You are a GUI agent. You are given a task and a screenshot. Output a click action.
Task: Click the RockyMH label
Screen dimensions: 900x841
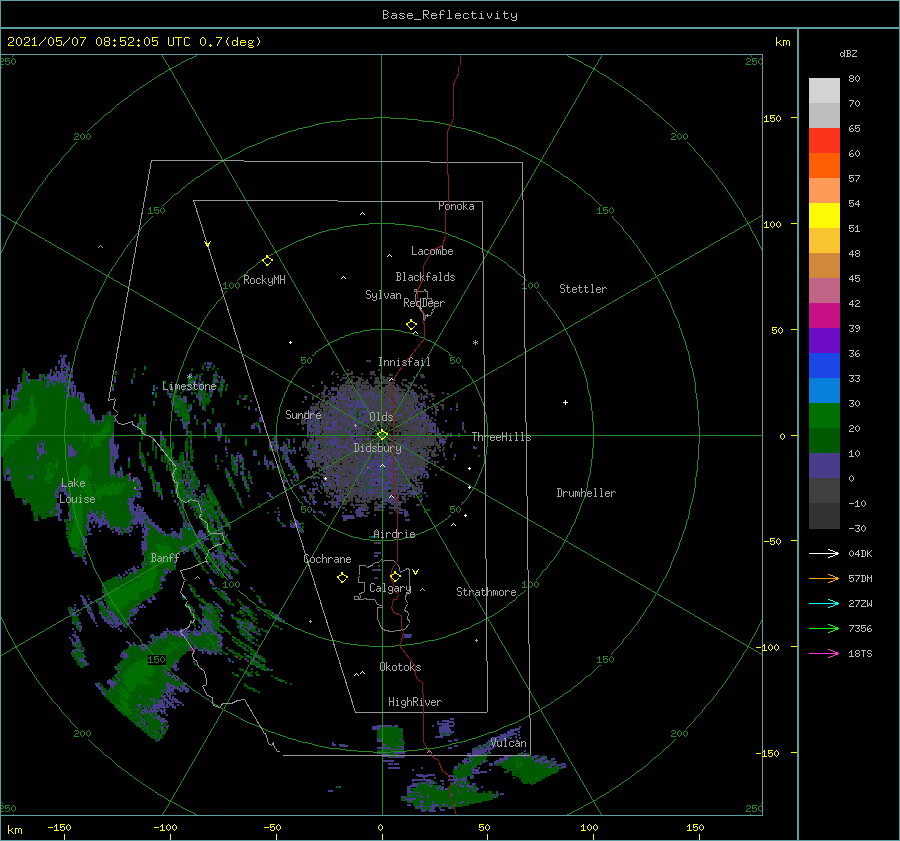click(264, 280)
